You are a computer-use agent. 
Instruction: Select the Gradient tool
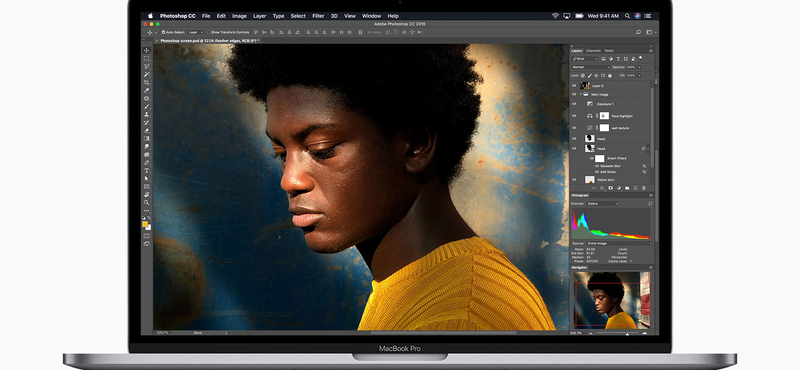pyautogui.click(x=147, y=138)
